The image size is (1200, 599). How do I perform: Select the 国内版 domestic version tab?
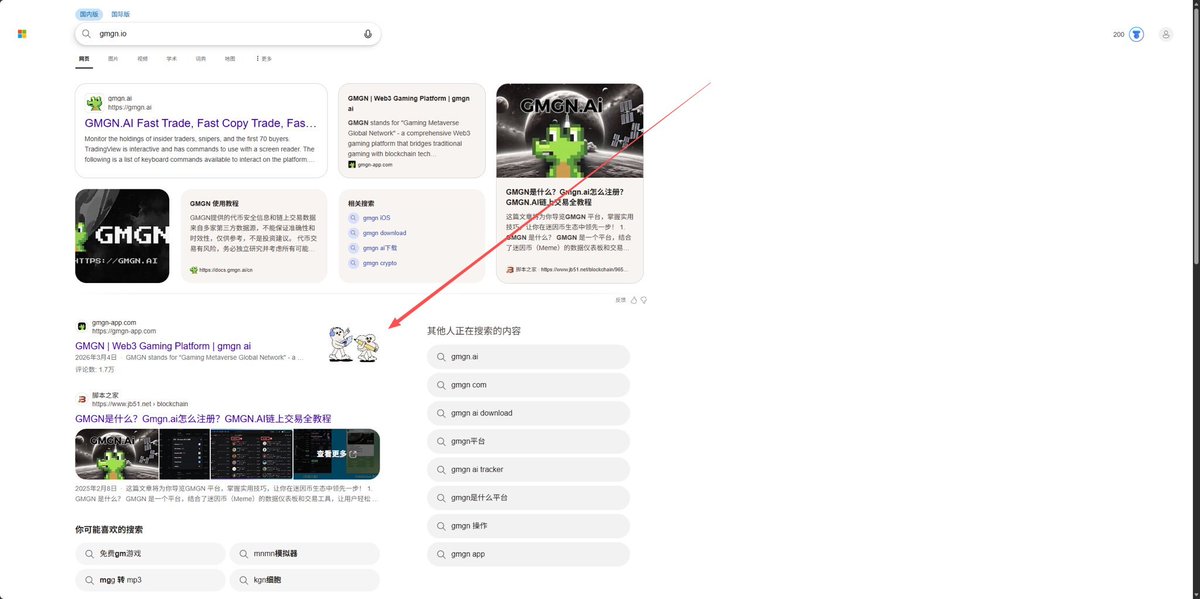click(89, 14)
